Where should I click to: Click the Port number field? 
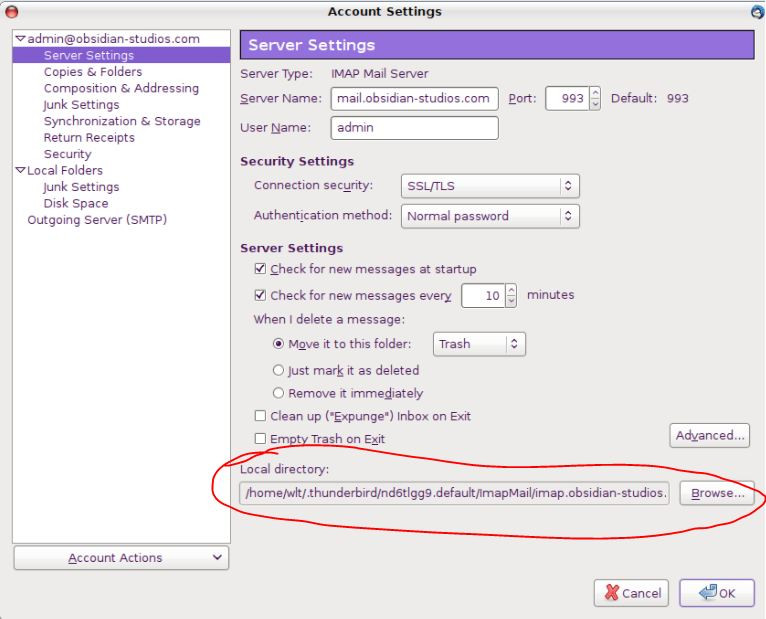[x=567, y=99]
